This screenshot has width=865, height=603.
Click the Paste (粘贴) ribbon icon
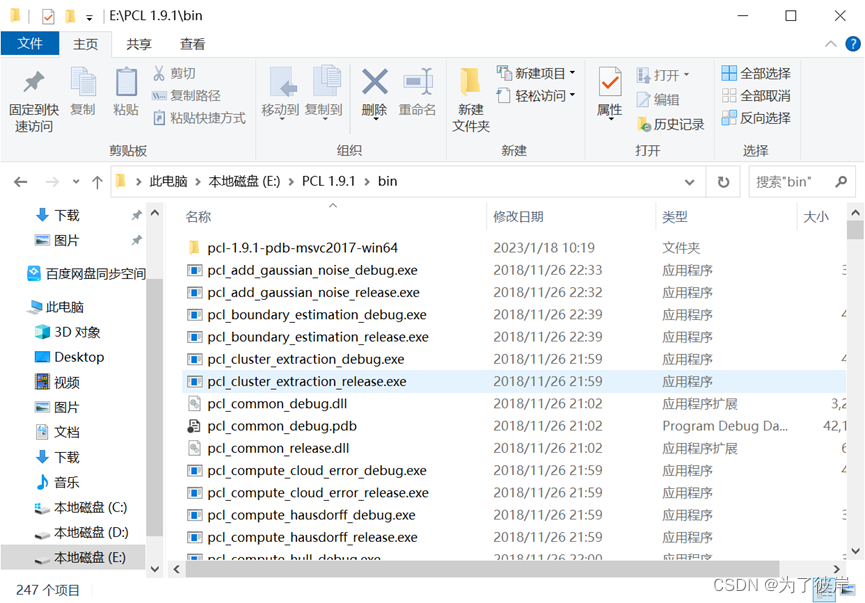coord(126,83)
